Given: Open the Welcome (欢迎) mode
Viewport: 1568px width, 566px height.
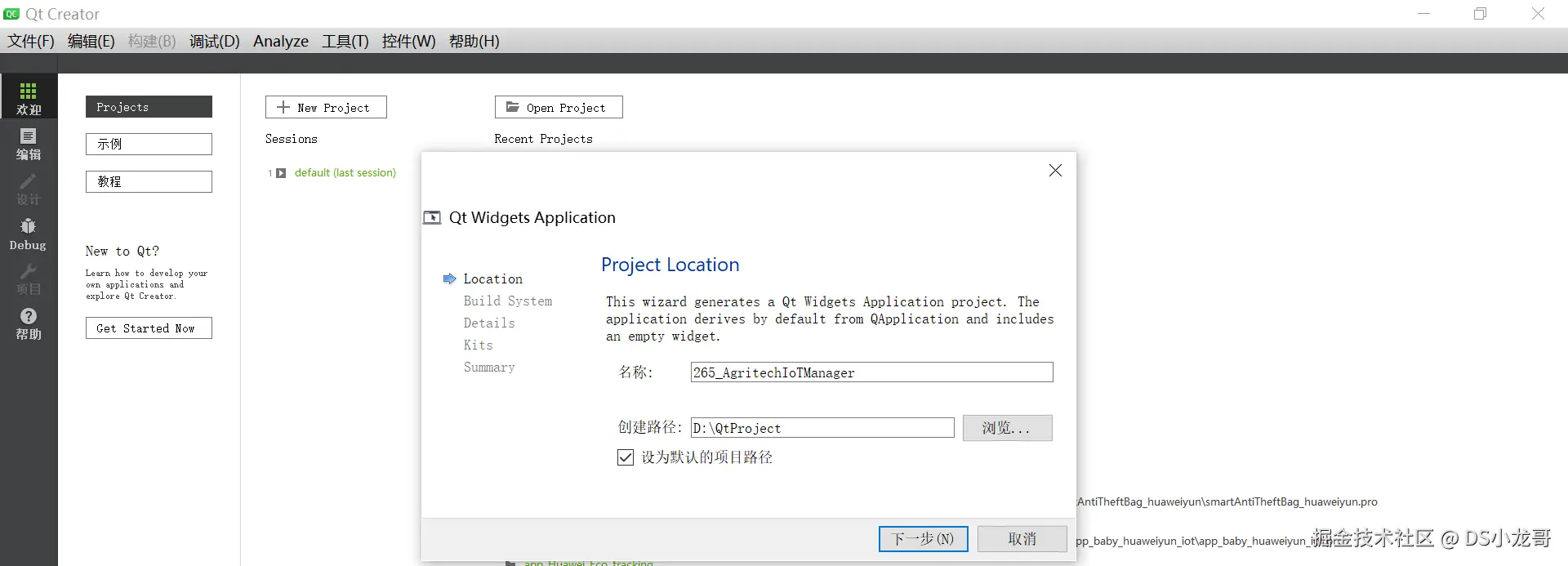Looking at the screenshot, I should [x=29, y=96].
